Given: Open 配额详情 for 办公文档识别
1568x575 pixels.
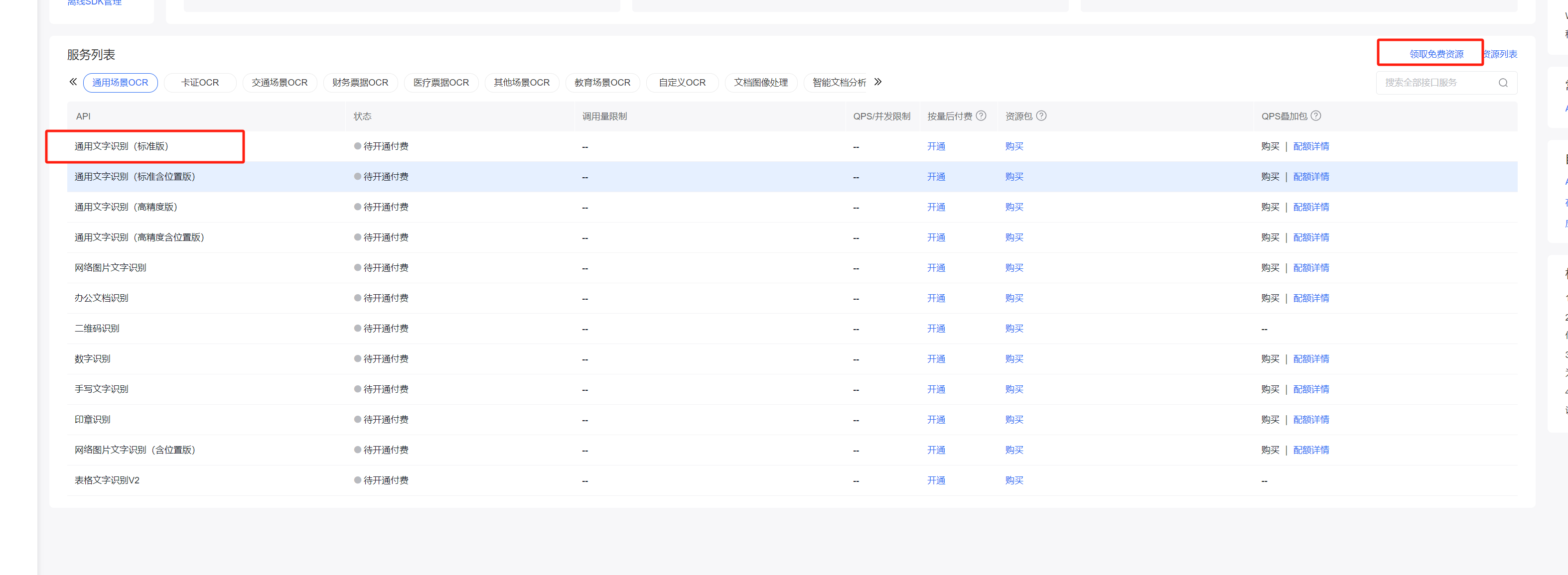Looking at the screenshot, I should (x=1311, y=299).
